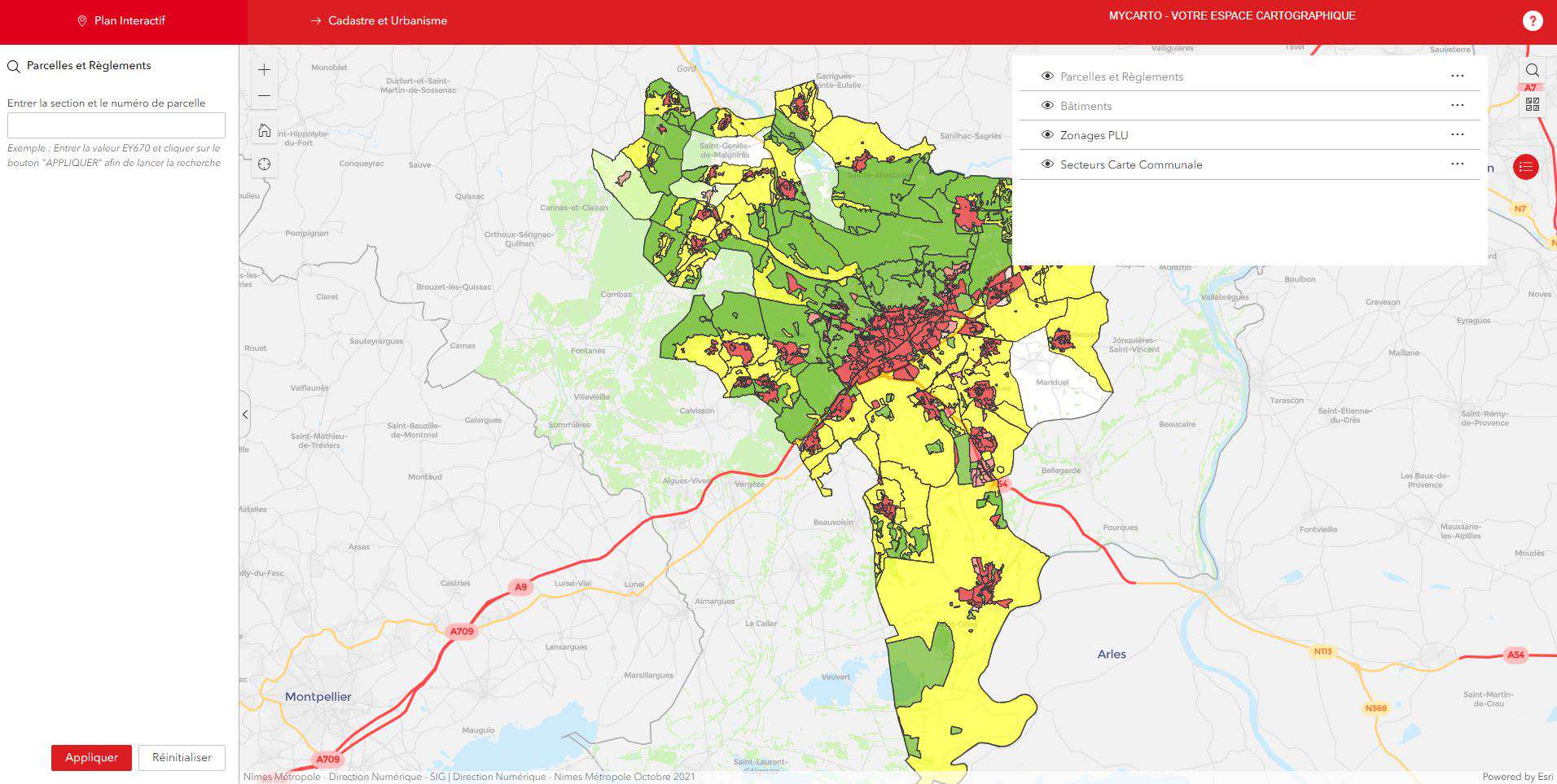Locate my position on the map
This screenshot has height=784, width=1557.
point(264,164)
